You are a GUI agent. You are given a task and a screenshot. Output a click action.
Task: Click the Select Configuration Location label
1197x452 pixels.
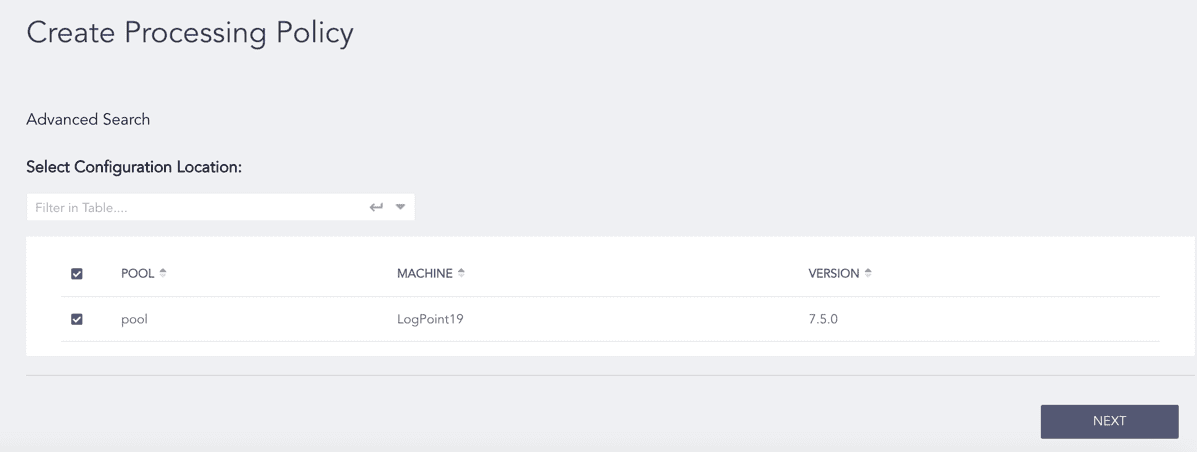[134, 167]
